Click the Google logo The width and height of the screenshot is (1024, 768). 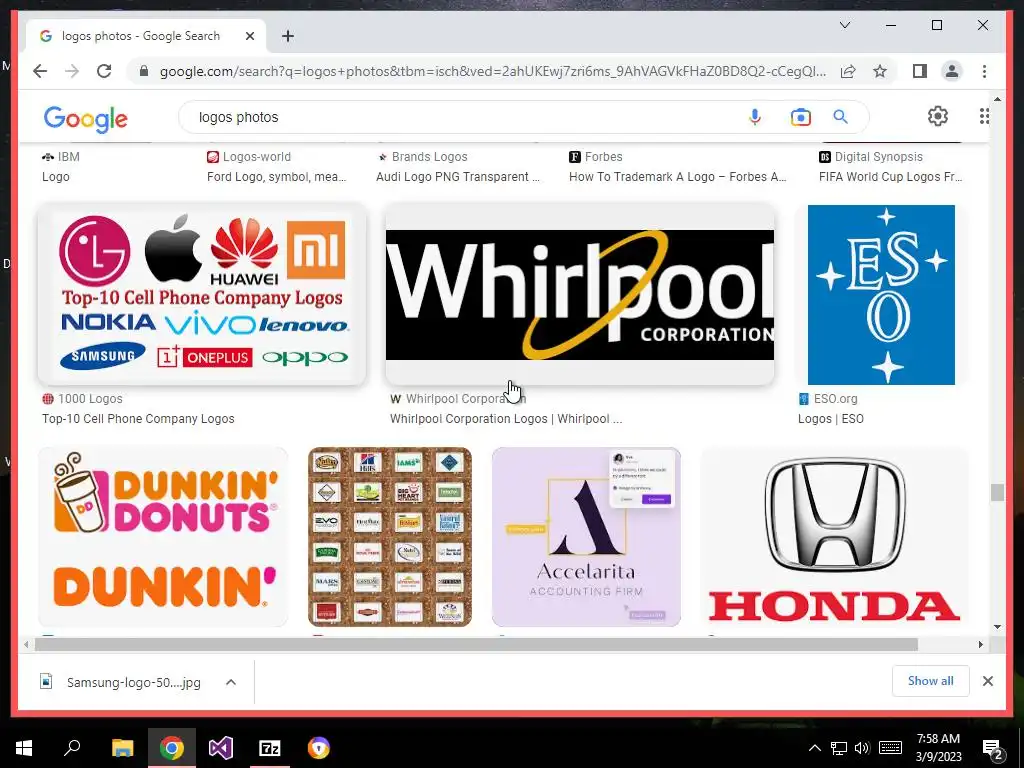(x=86, y=119)
